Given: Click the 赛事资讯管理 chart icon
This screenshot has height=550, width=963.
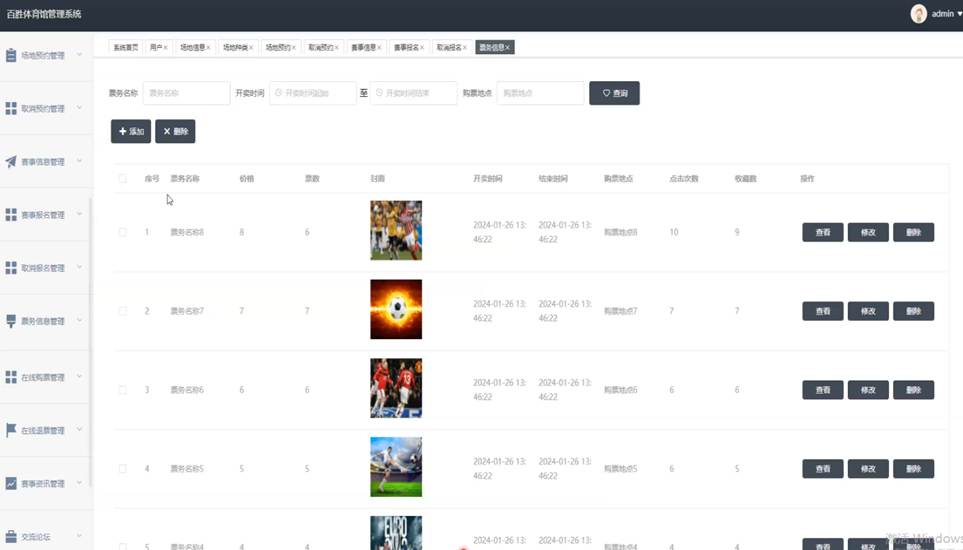Looking at the screenshot, I should [x=11, y=483].
